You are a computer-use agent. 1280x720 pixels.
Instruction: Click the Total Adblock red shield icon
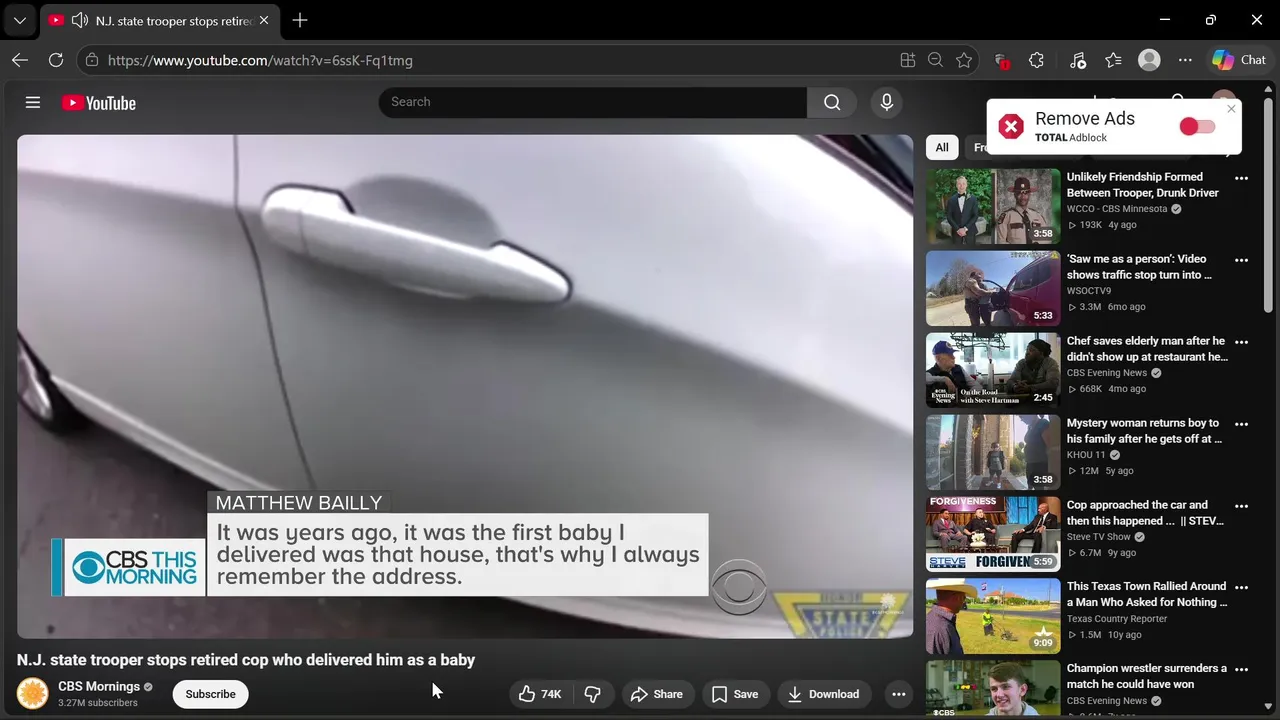(x=1011, y=127)
